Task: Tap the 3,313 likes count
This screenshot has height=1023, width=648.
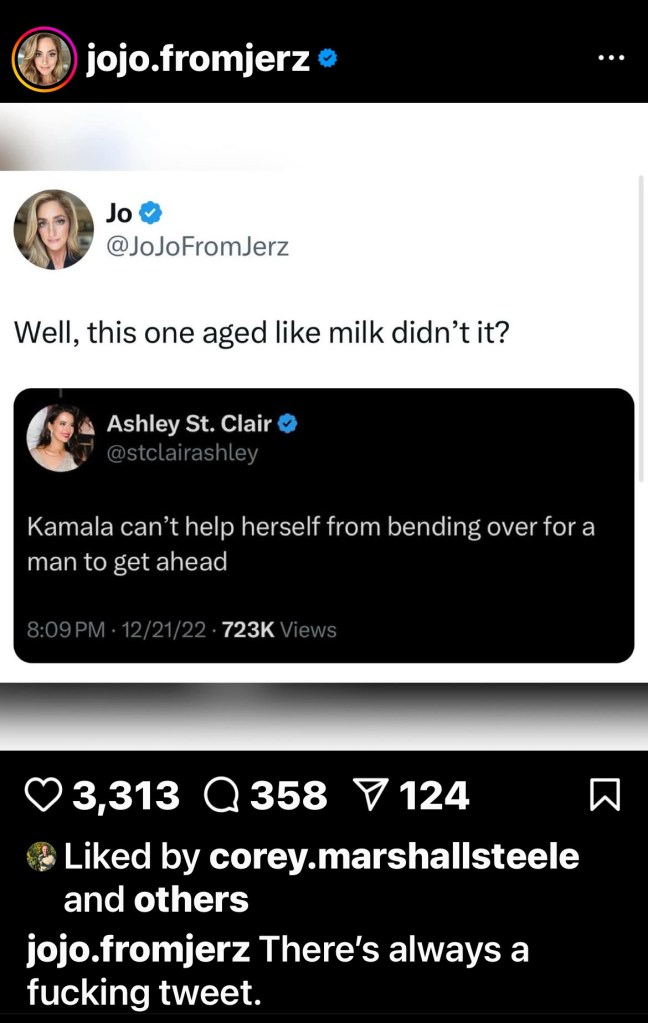Action: [126, 796]
